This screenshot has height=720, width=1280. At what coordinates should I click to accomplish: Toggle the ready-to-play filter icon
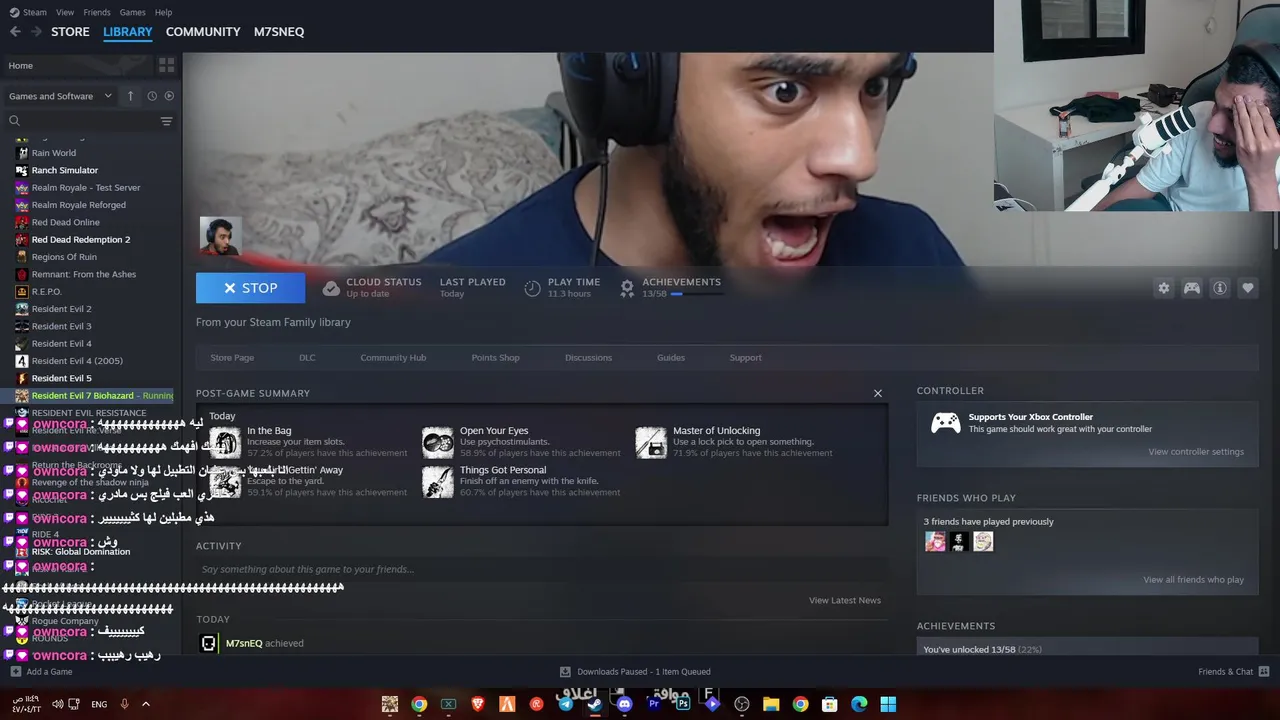[169, 96]
